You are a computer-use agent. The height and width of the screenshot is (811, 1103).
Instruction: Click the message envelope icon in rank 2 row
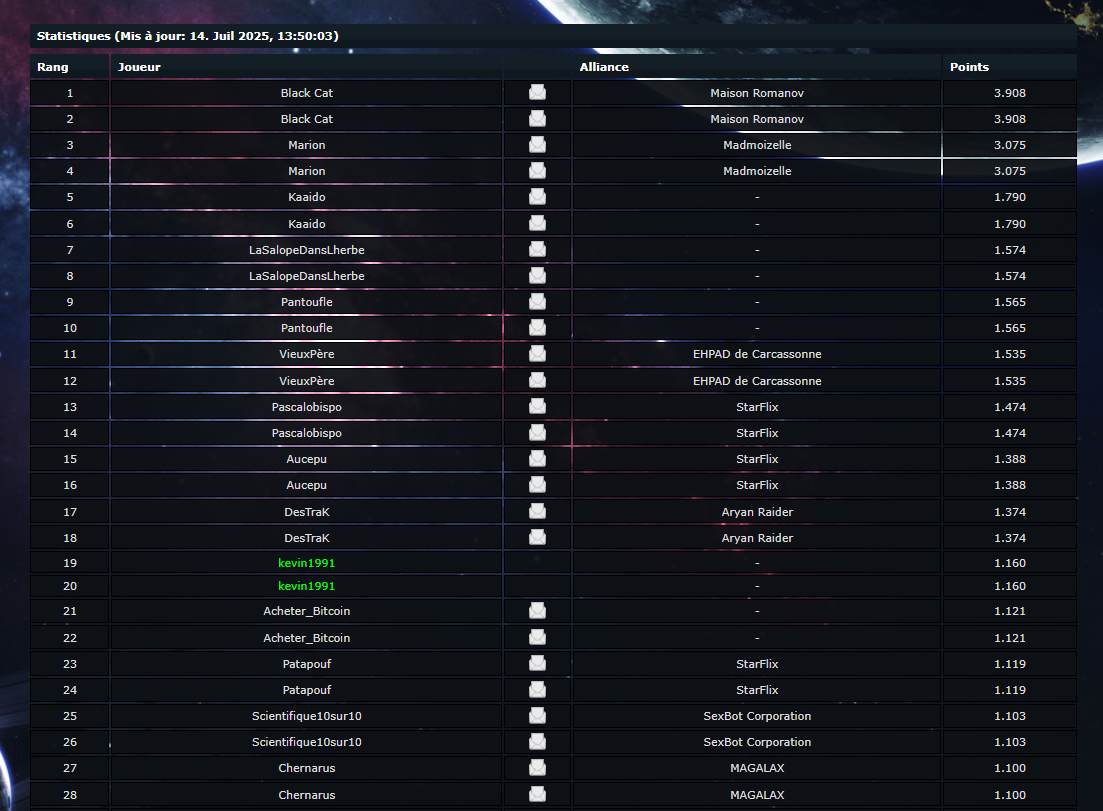click(537, 119)
